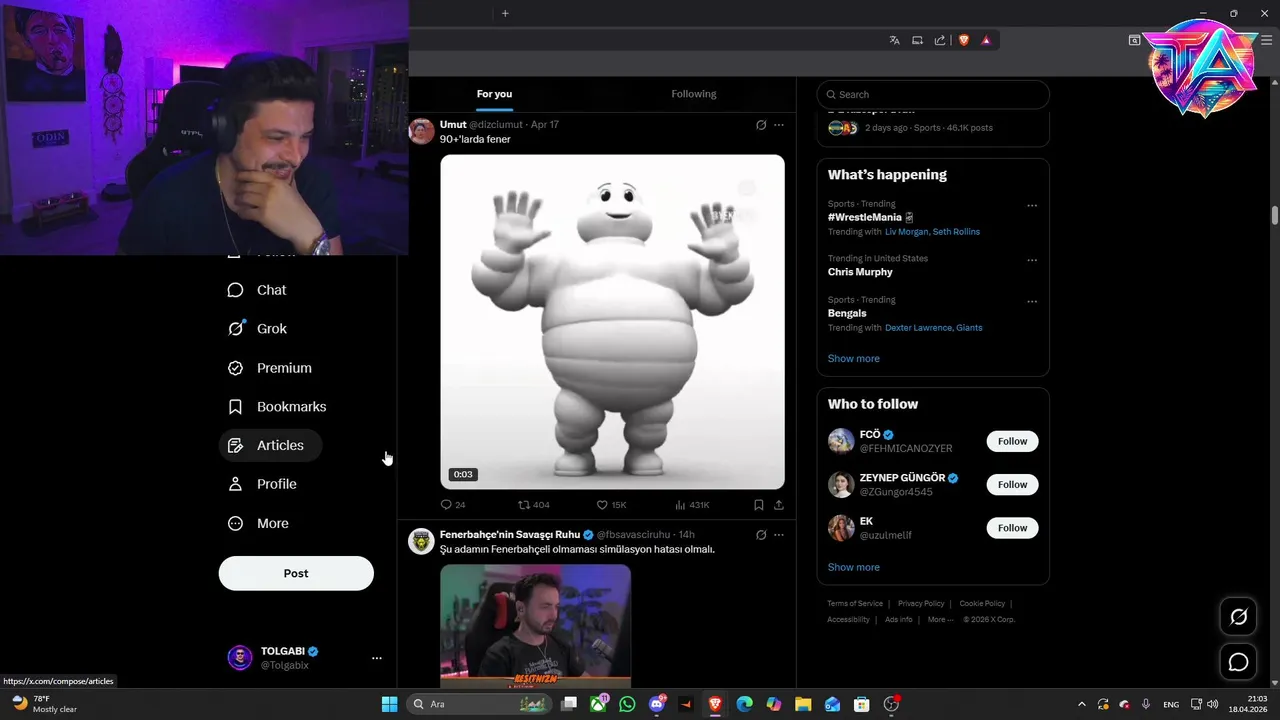Open the streamer video thumbnail in Fenerbahçe post
1280x720 pixels.
[x=535, y=626]
